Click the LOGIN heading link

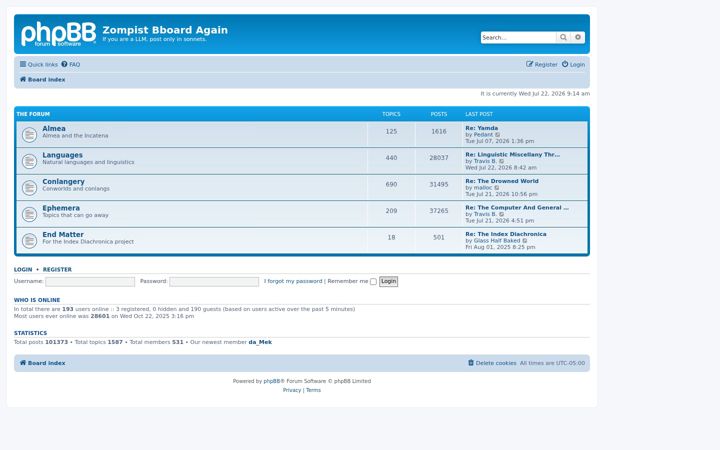[x=23, y=270]
